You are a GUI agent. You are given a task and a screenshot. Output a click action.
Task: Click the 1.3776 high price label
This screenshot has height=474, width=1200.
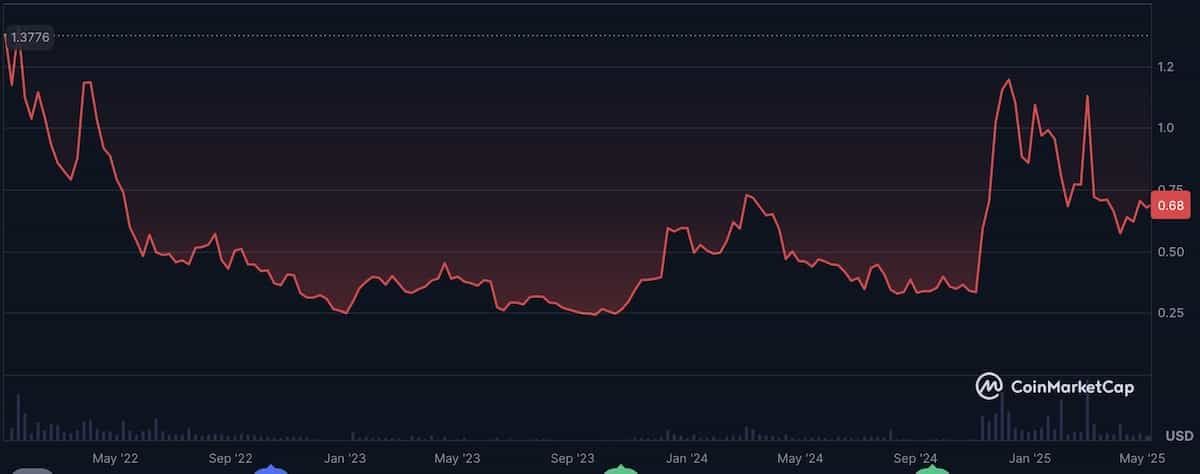coord(31,37)
